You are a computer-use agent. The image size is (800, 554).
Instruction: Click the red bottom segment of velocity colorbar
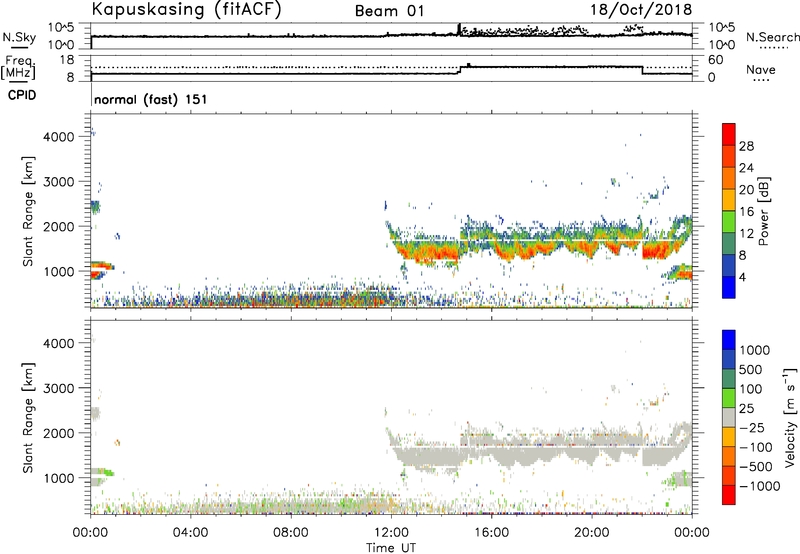729,495
